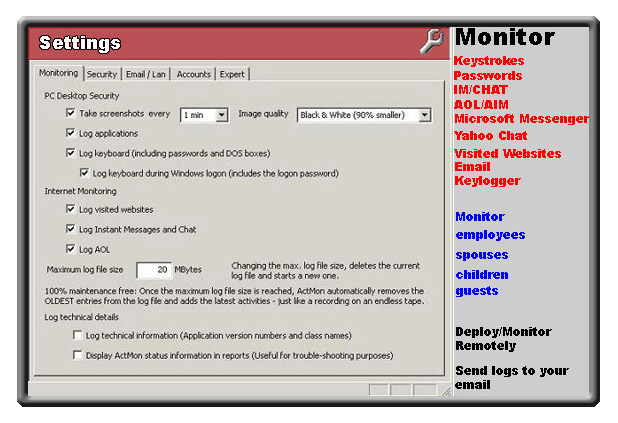Toggle Log keyboard including passwords checkbox

click(71, 153)
